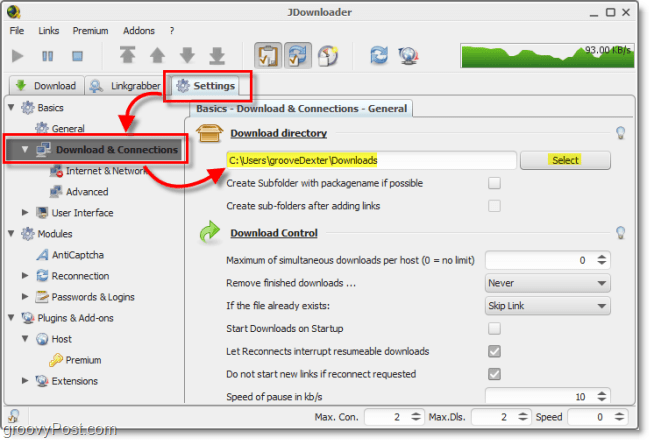The image size is (649, 440).
Task: Pause downloads with the pause icon
Action: [48, 55]
